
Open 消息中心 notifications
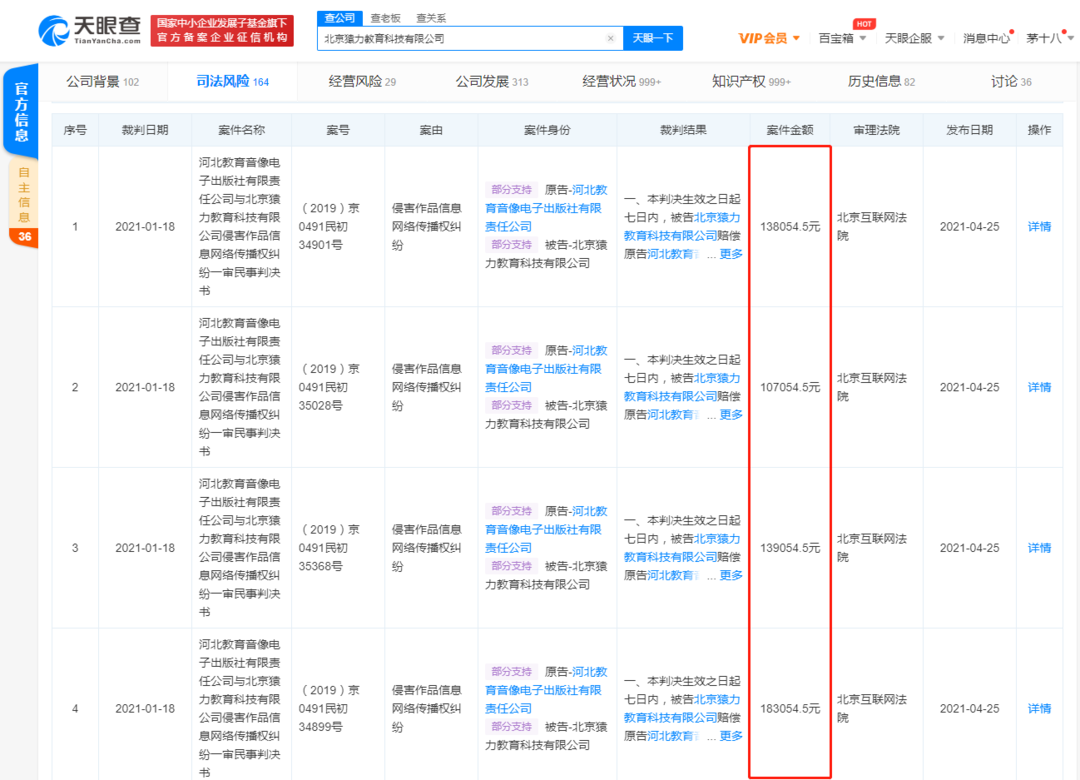[x=986, y=38]
